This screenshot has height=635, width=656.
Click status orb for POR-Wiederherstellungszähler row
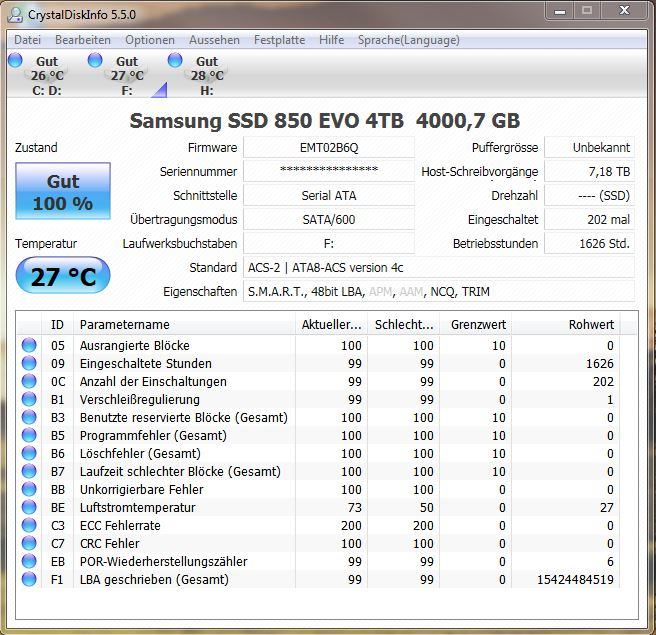[29, 561]
